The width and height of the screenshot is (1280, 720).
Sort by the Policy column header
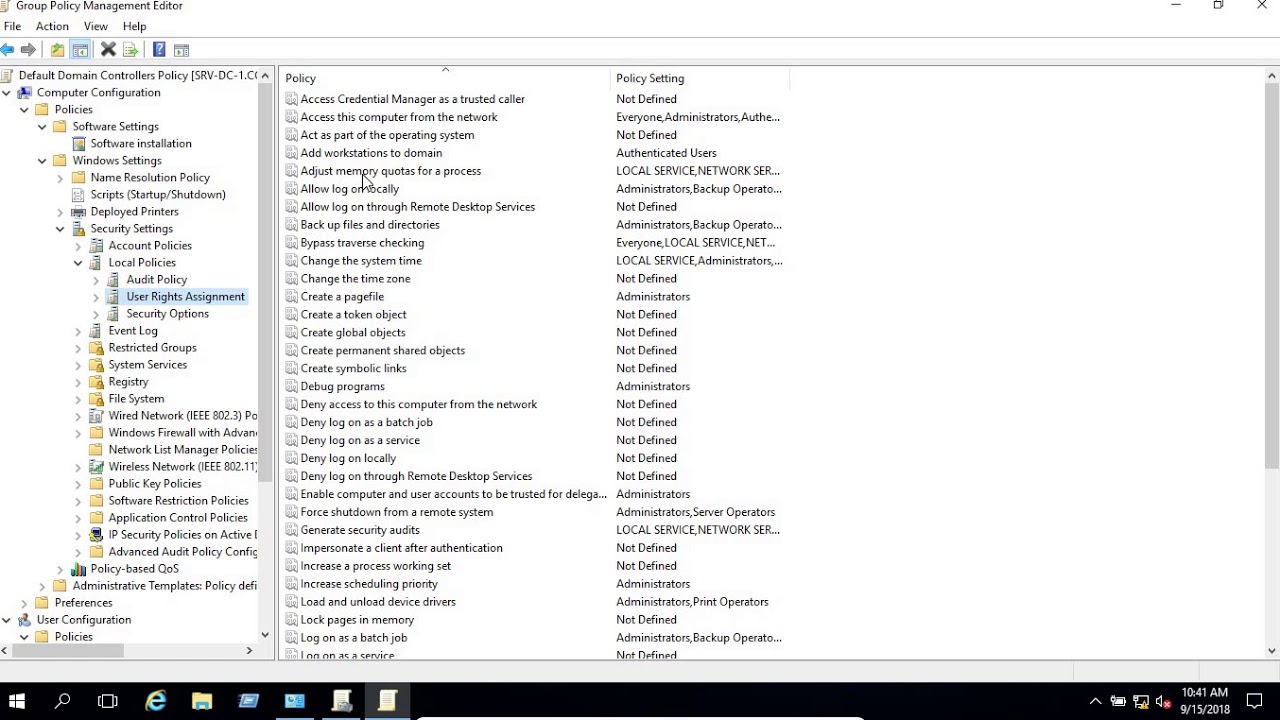tap(445, 78)
